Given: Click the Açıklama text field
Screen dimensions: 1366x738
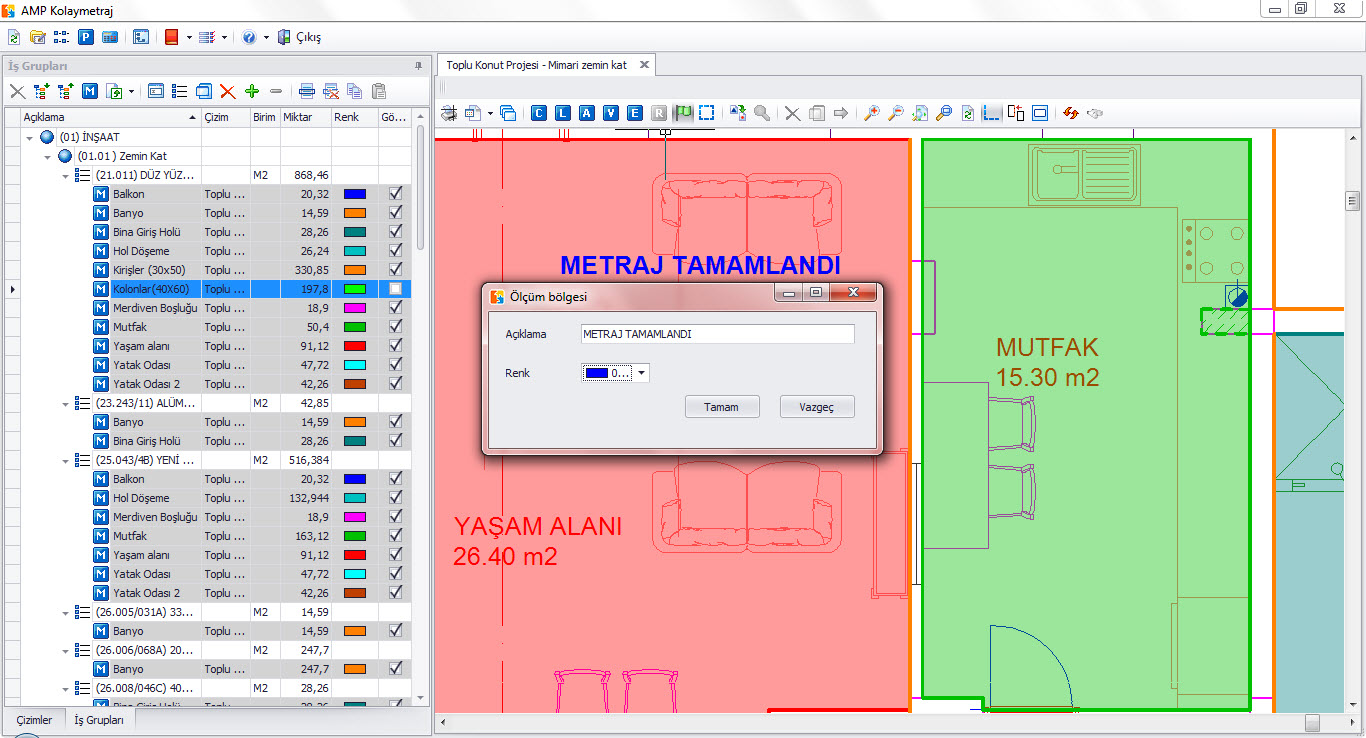Looking at the screenshot, I should click(717, 334).
